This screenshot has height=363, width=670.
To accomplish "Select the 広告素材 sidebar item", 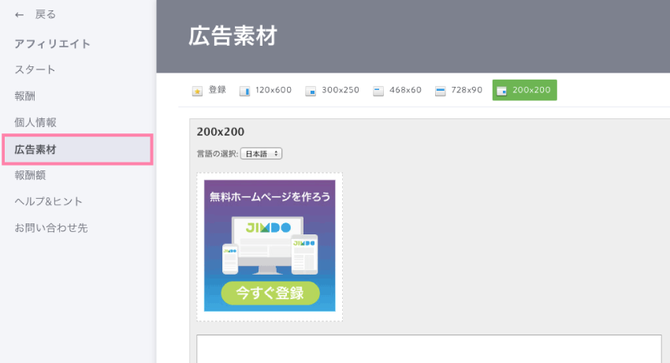I will tap(77, 149).
